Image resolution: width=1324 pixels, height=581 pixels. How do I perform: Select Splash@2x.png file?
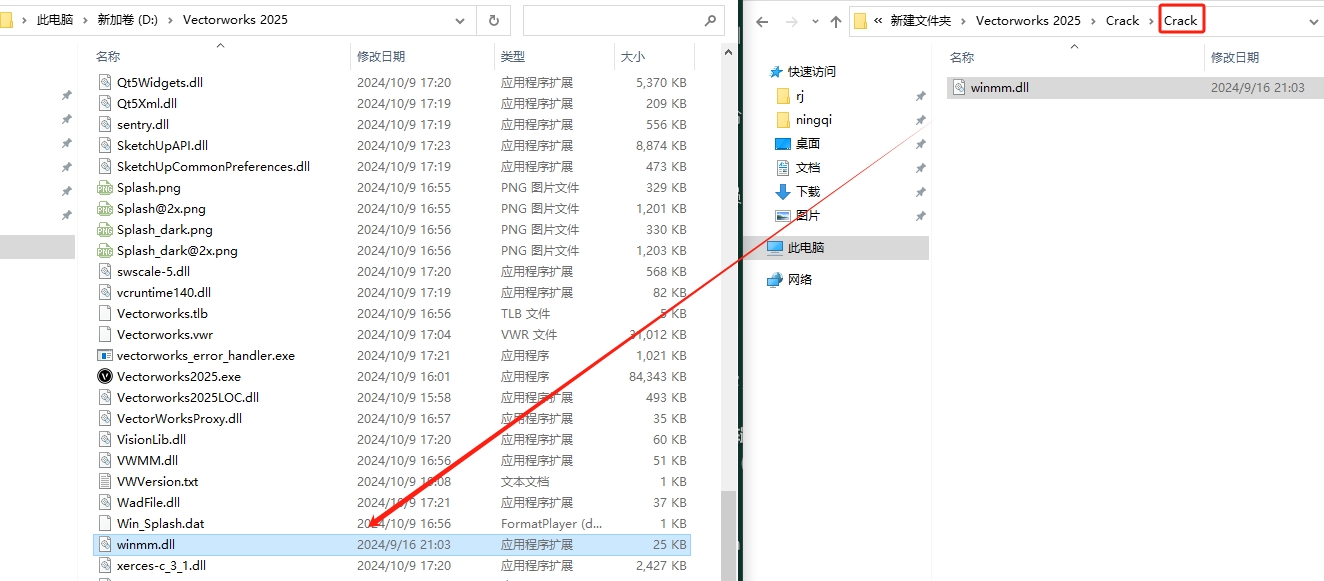(161, 208)
